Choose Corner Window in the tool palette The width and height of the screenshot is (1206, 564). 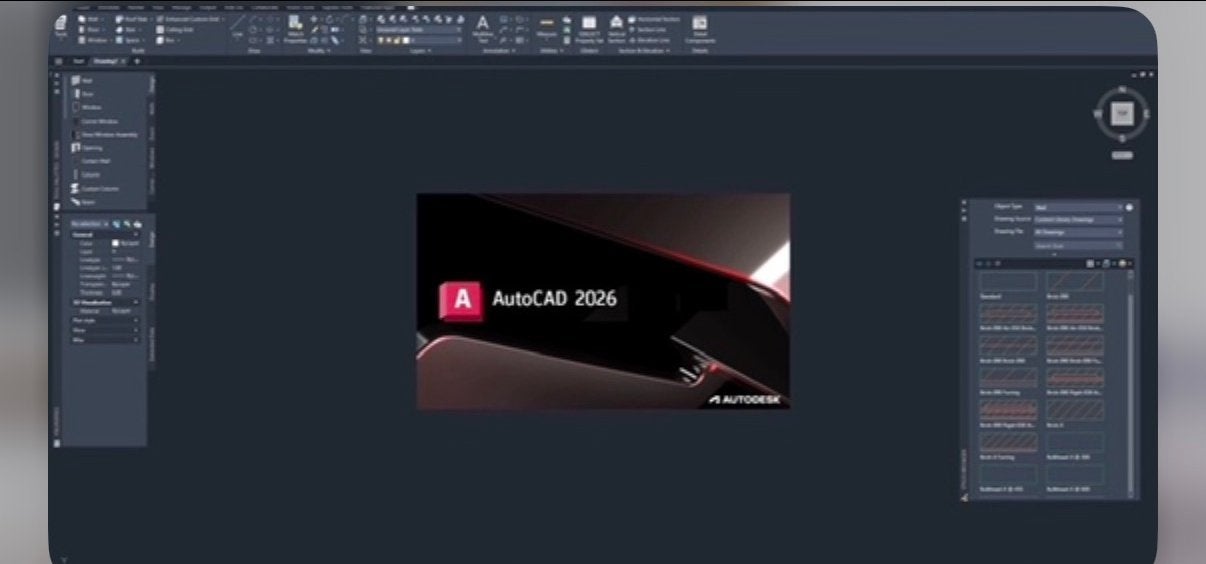(95, 121)
